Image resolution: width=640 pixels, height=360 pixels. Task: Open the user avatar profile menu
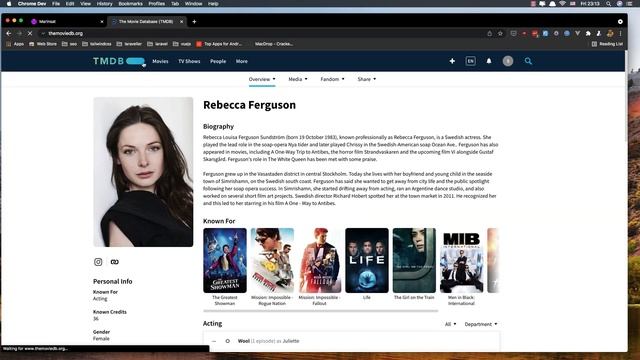pos(508,61)
